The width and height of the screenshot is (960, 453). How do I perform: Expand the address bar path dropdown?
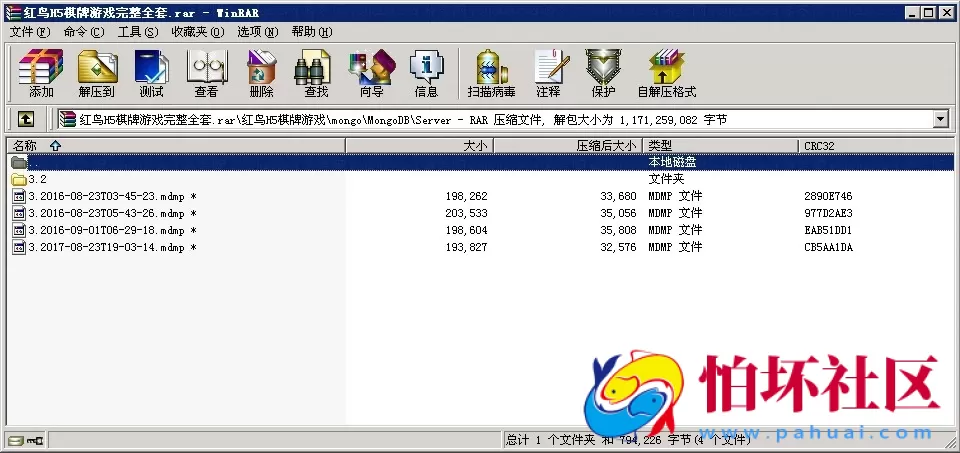pos(942,119)
